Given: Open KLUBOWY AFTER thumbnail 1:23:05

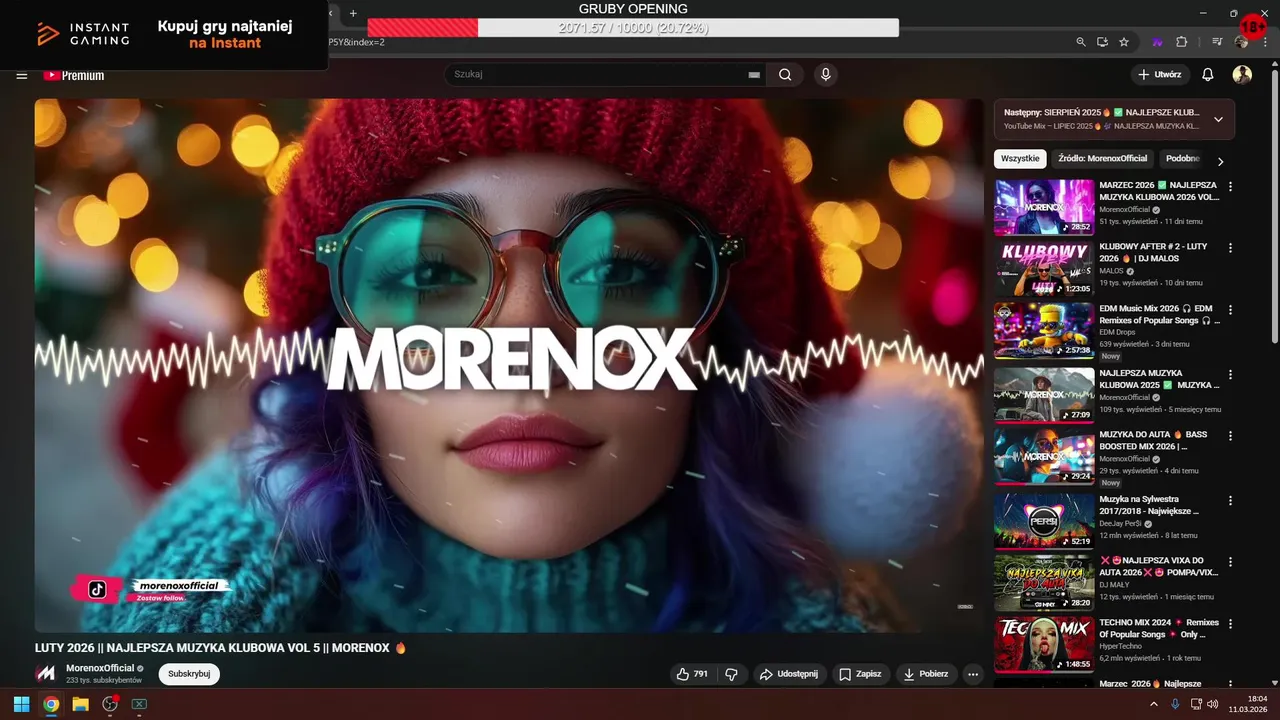Looking at the screenshot, I should 1044,269.
